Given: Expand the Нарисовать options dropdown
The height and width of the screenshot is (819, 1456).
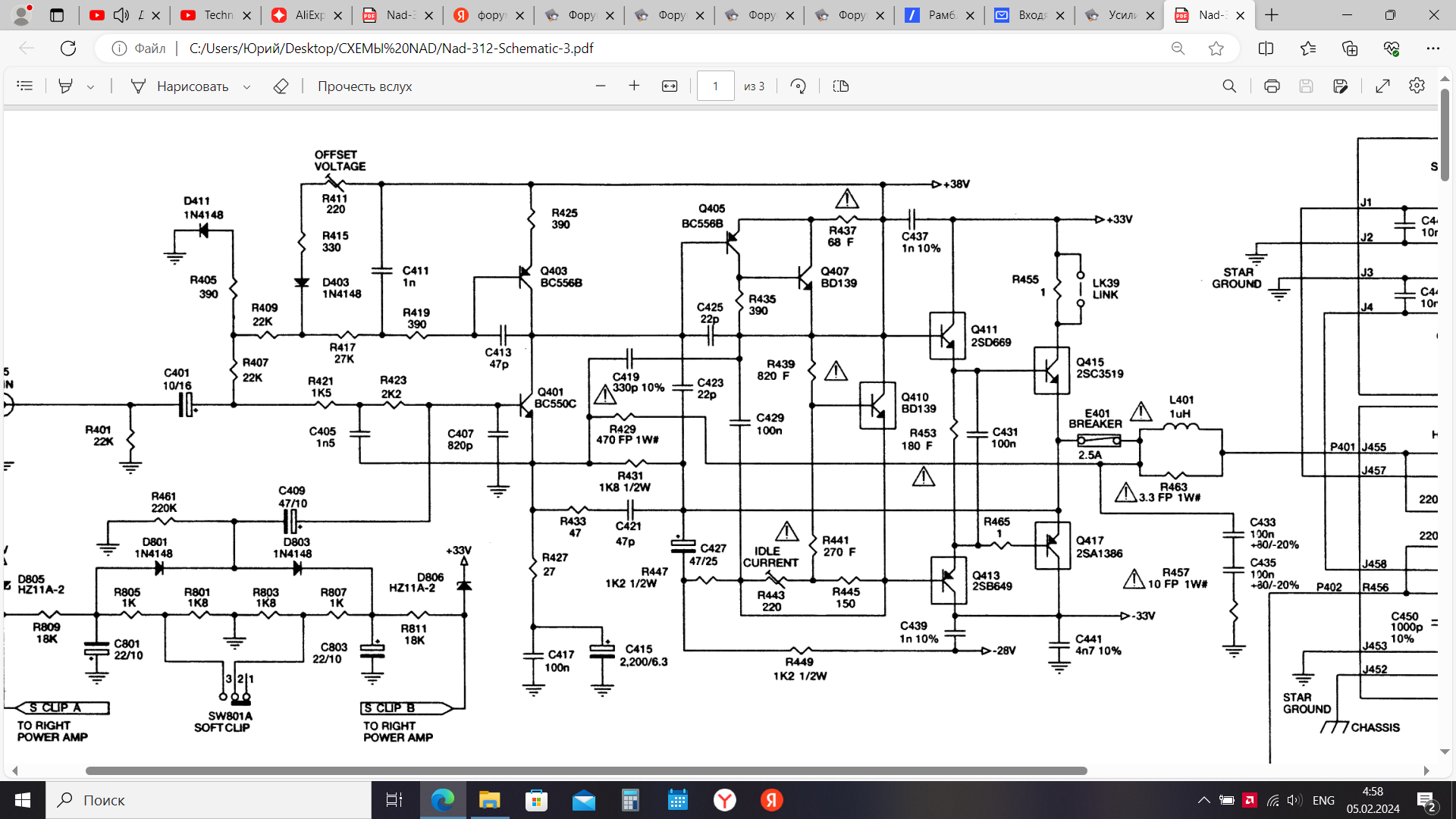Looking at the screenshot, I should pos(246,87).
